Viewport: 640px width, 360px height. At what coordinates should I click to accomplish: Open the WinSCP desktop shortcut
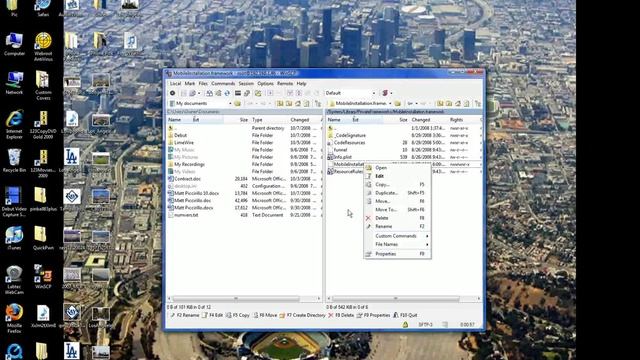click(43, 277)
